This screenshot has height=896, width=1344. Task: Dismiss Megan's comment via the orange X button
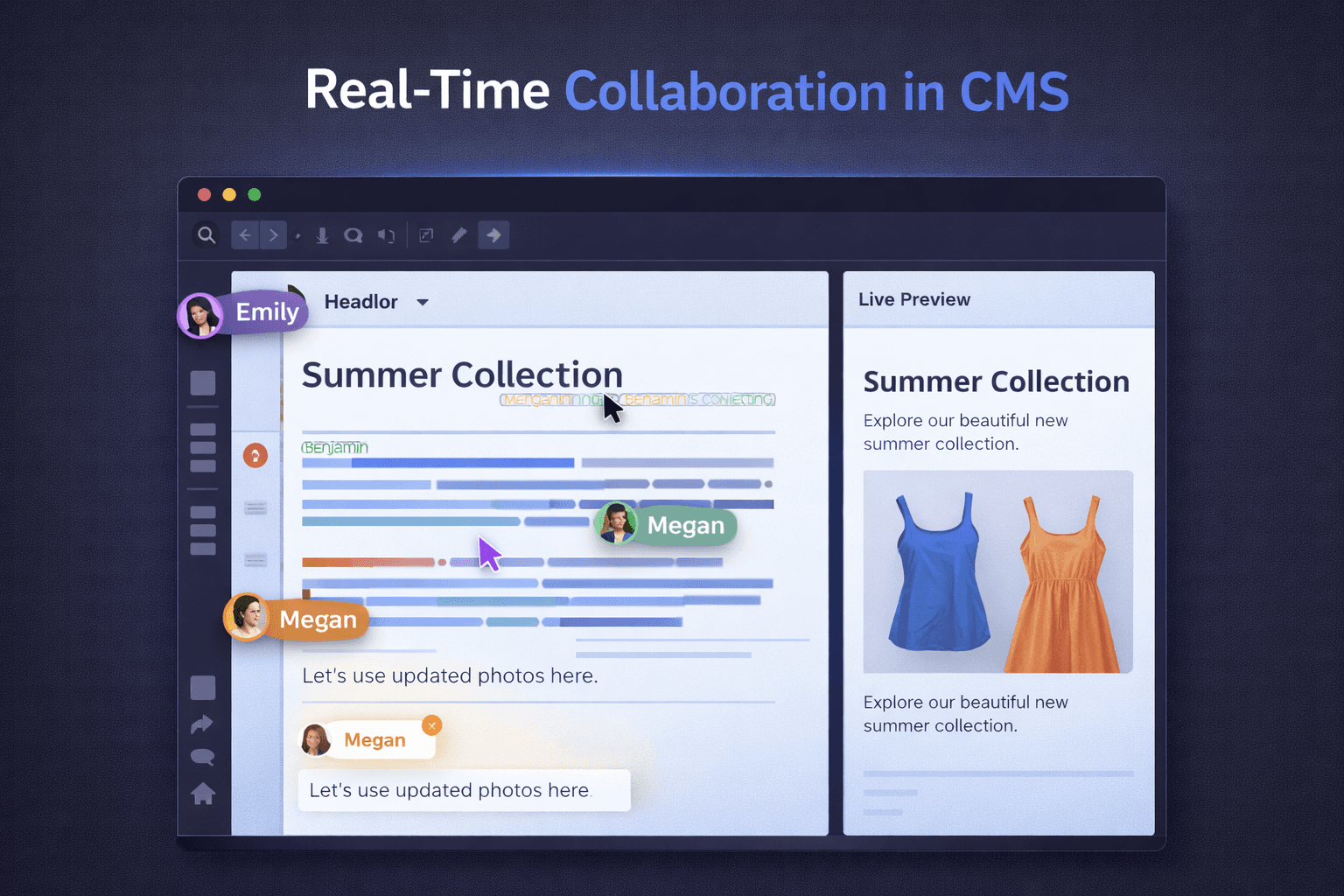(431, 725)
